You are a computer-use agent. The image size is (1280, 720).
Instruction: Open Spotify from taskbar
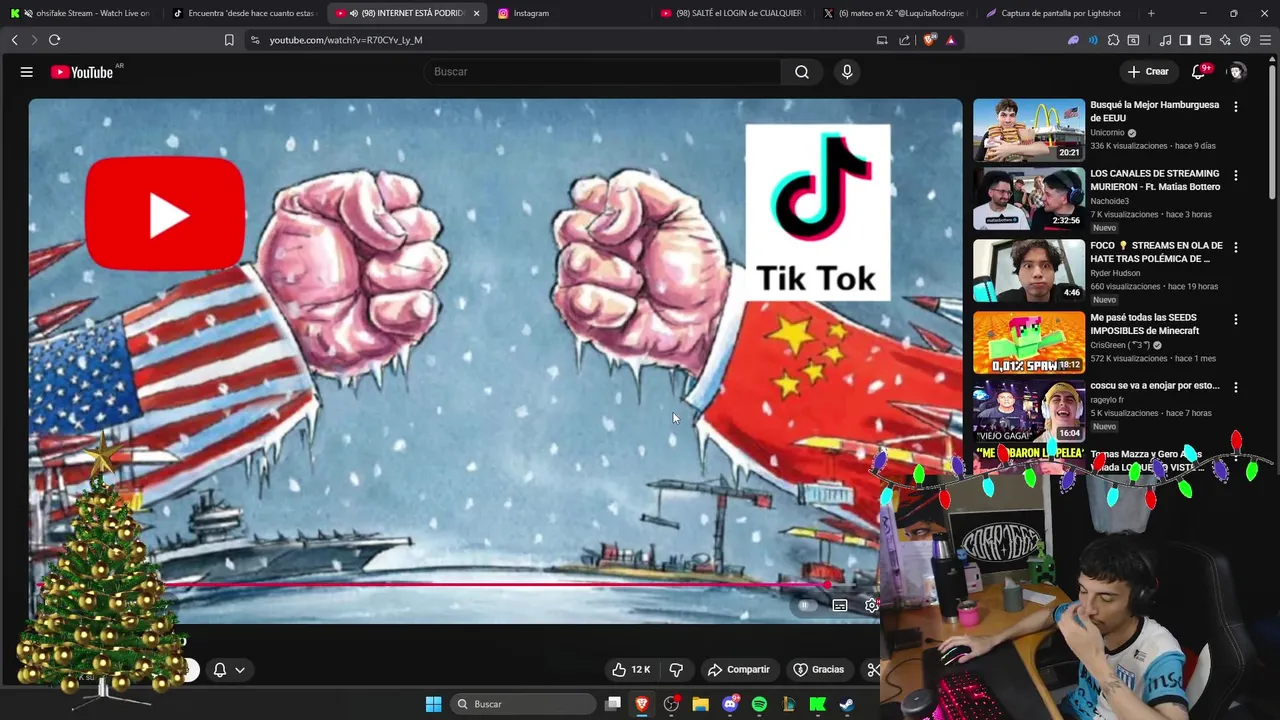pyautogui.click(x=759, y=704)
